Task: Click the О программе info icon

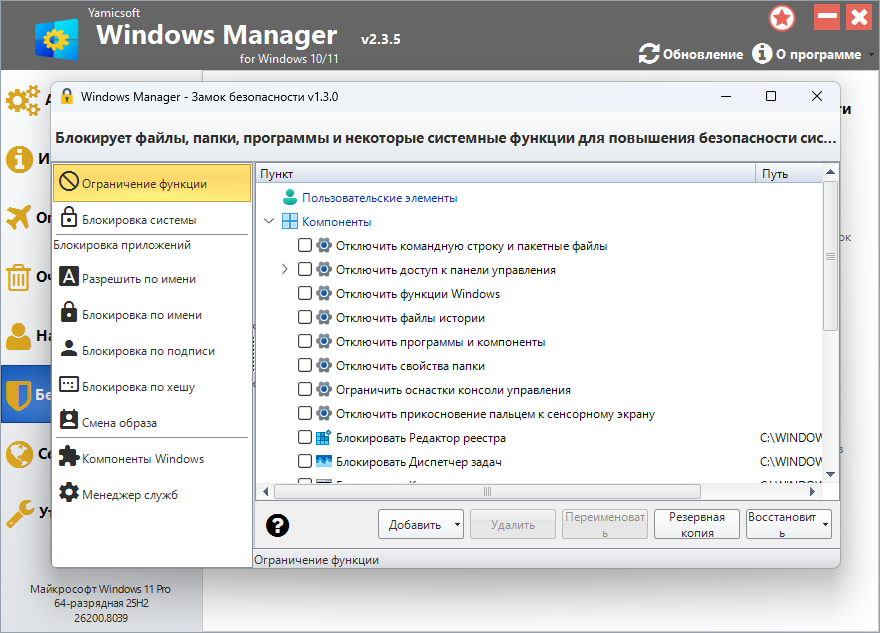Action: pyautogui.click(x=762, y=54)
